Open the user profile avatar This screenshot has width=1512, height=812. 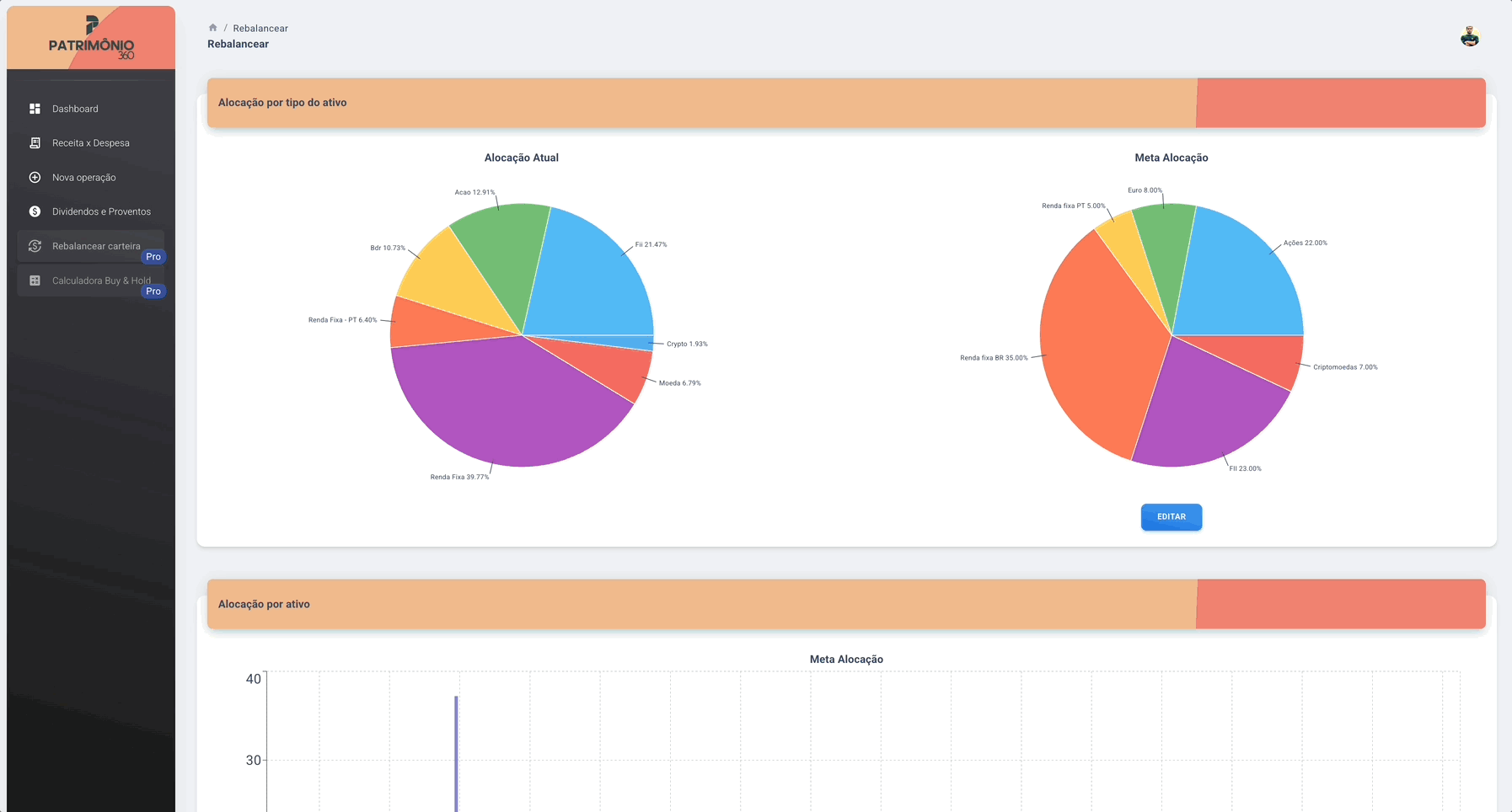(x=1470, y=36)
